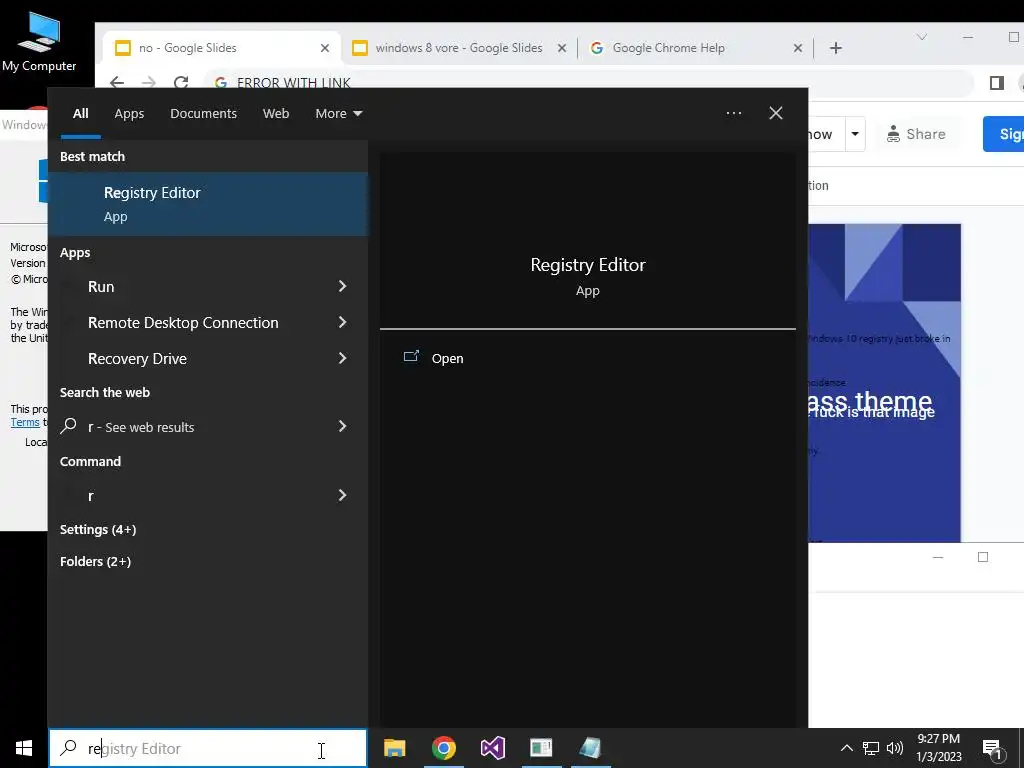Open the volume control in system tray
Viewport: 1024px width, 768px height.
(x=895, y=748)
